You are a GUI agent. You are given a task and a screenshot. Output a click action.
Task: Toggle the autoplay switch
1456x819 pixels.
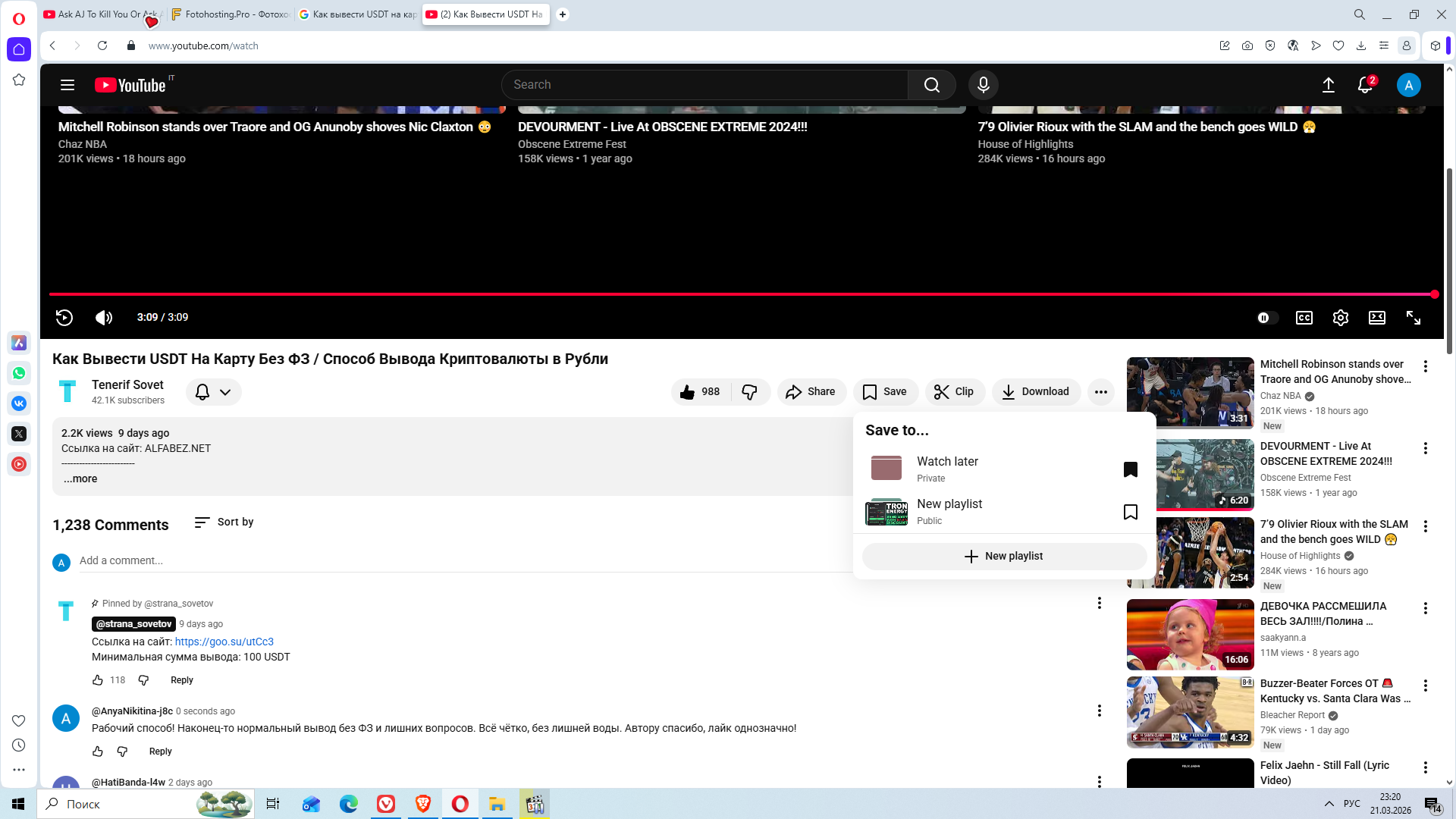point(1266,318)
